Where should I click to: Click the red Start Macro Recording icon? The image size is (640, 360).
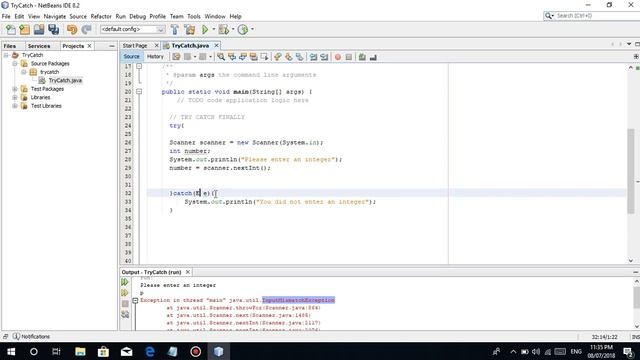[338, 57]
